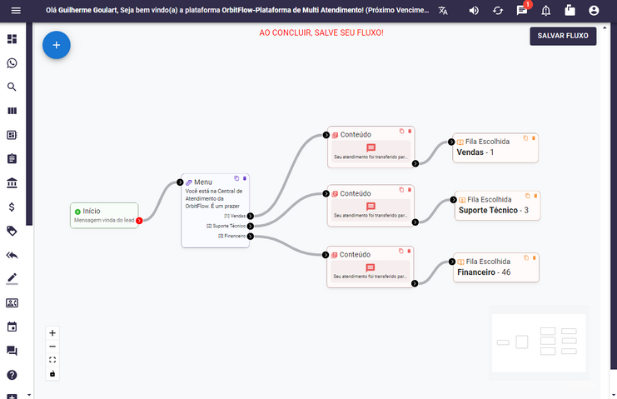
Task: Toggle the canvas lock interactivity control
Action: (x=52, y=373)
